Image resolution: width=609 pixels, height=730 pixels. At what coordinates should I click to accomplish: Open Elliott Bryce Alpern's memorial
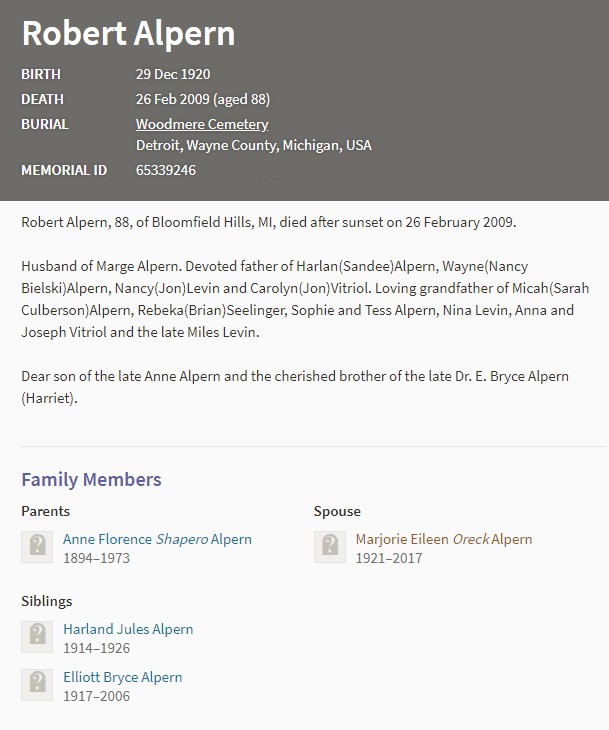click(122, 677)
